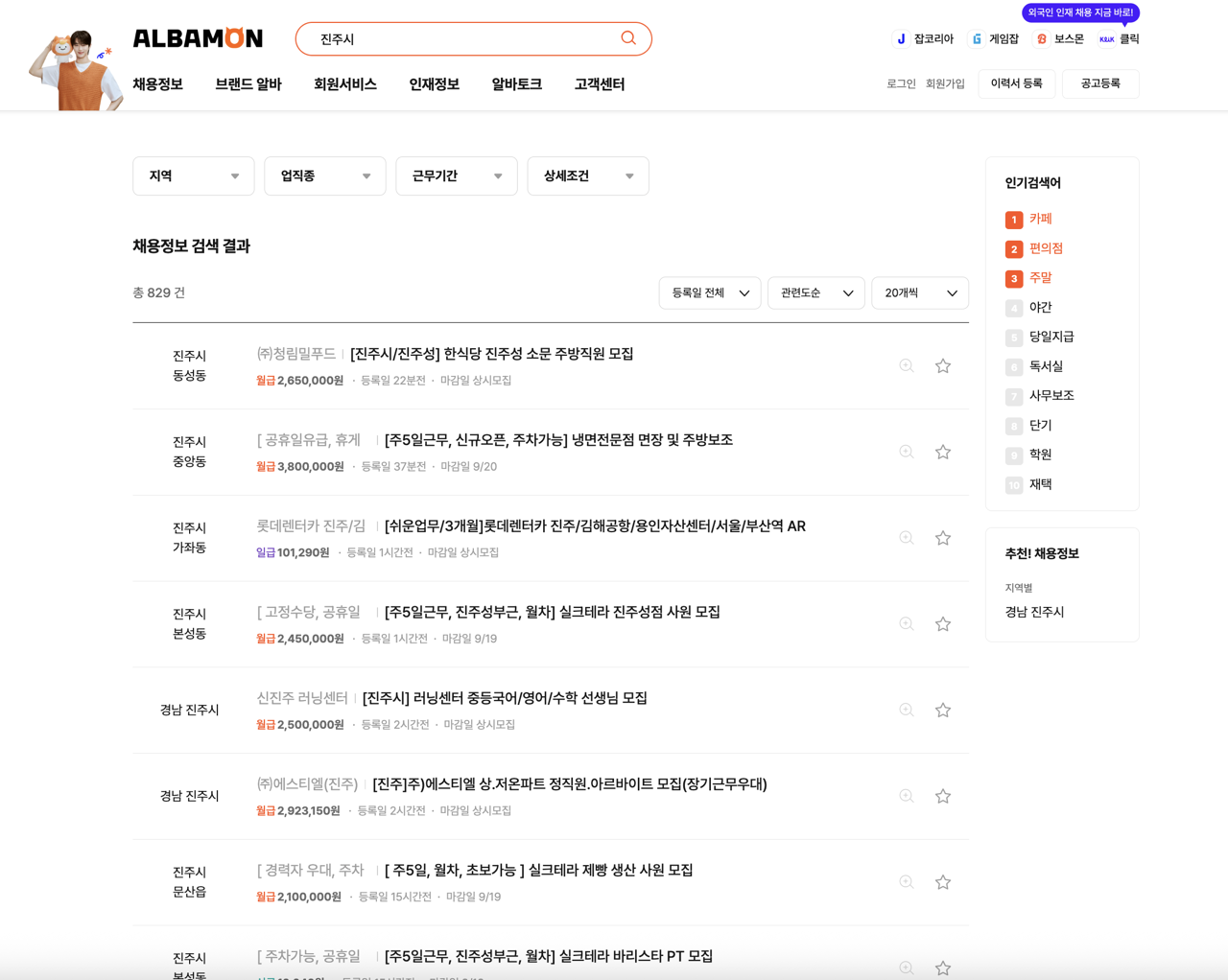Open 게임잡 via the G icon
Screen dimensions: 1228x980
pos(975,38)
